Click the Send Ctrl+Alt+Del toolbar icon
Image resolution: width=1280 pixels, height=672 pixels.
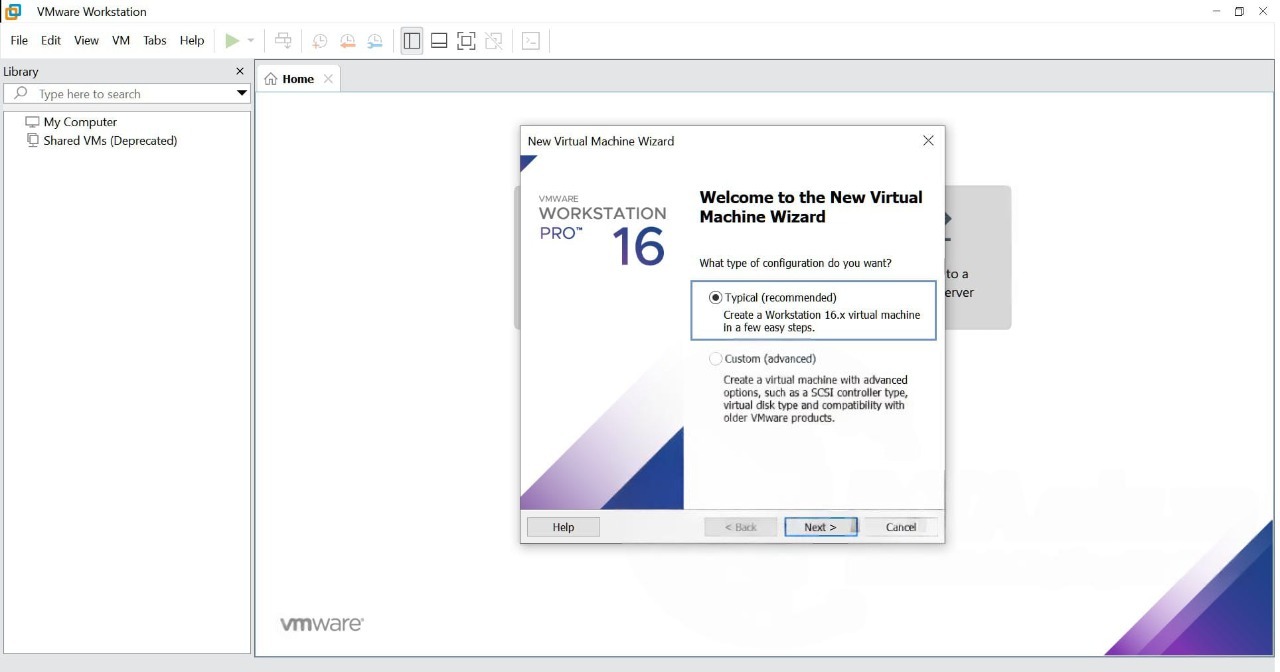[284, 41]
